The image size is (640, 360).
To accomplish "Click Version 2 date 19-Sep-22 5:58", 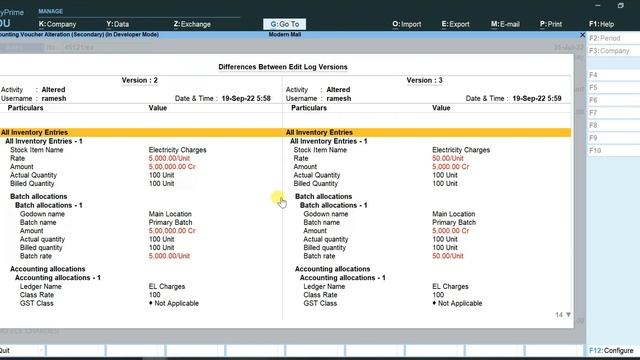I will click(246, 98).
